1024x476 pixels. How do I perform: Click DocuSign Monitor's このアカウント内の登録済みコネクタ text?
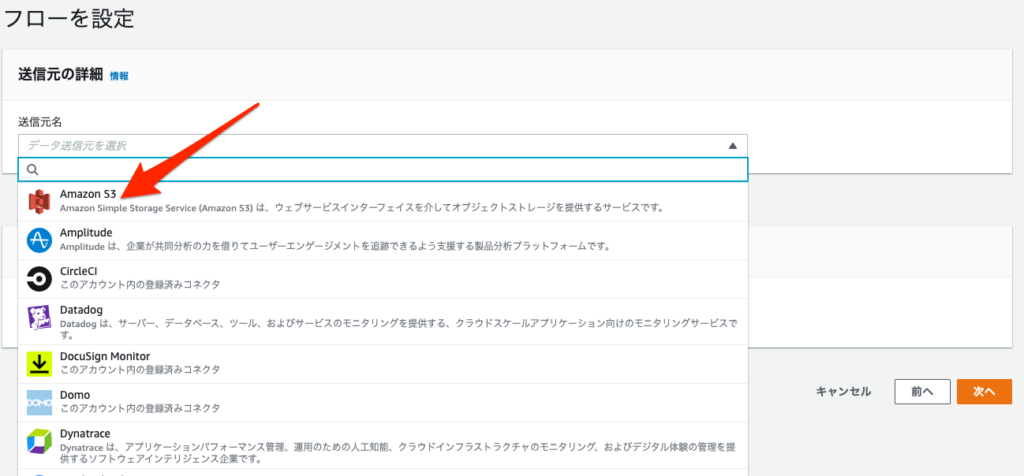(x=140, y=370)
